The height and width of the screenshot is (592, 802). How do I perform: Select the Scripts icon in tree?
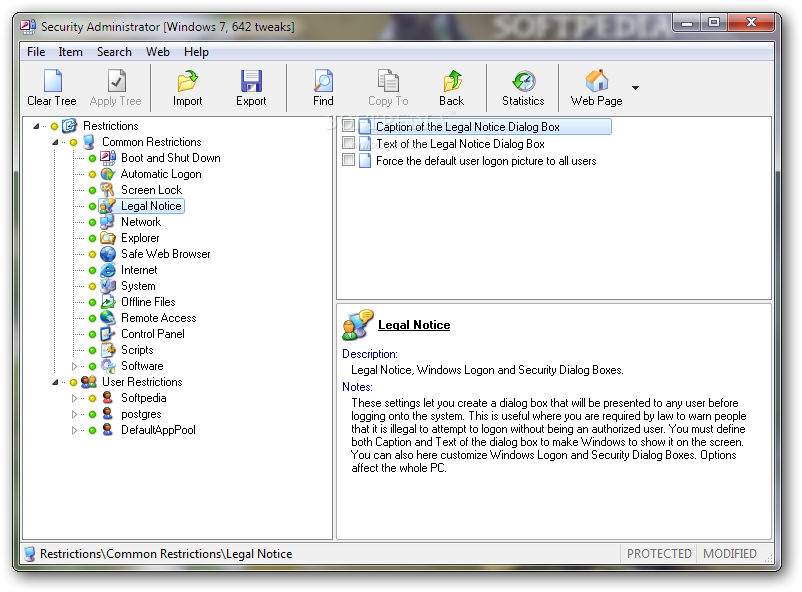(108, 350)
